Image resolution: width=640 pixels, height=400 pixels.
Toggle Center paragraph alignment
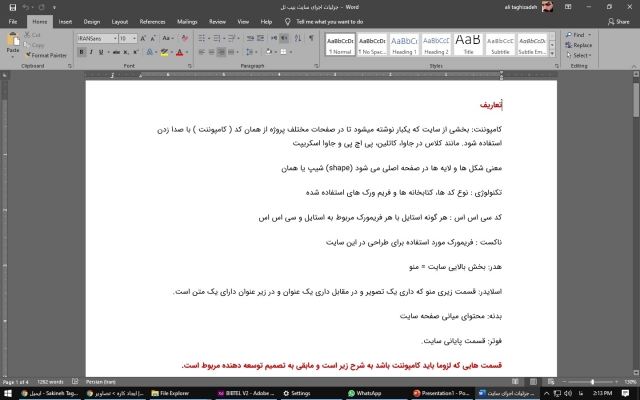point(211,52)
